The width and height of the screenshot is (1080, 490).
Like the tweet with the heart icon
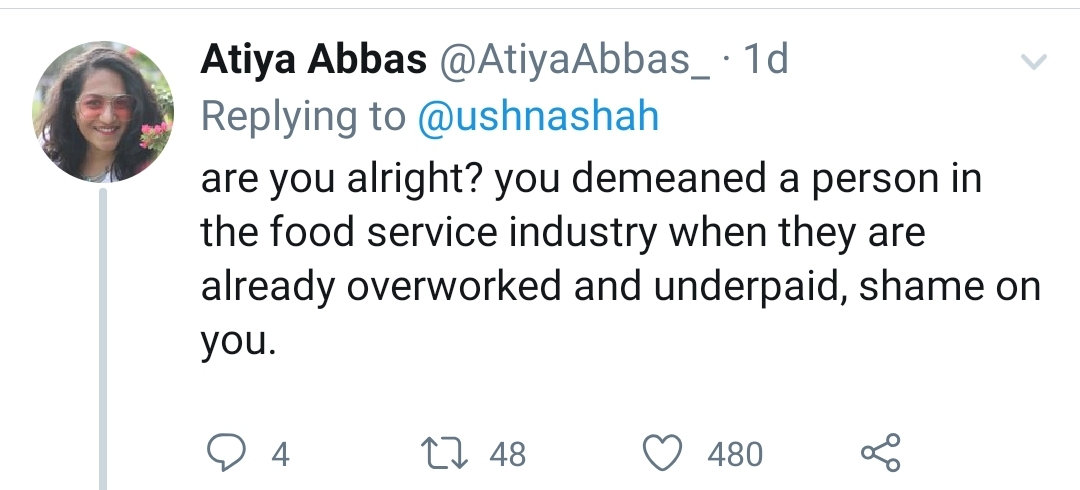coord(662,453)
